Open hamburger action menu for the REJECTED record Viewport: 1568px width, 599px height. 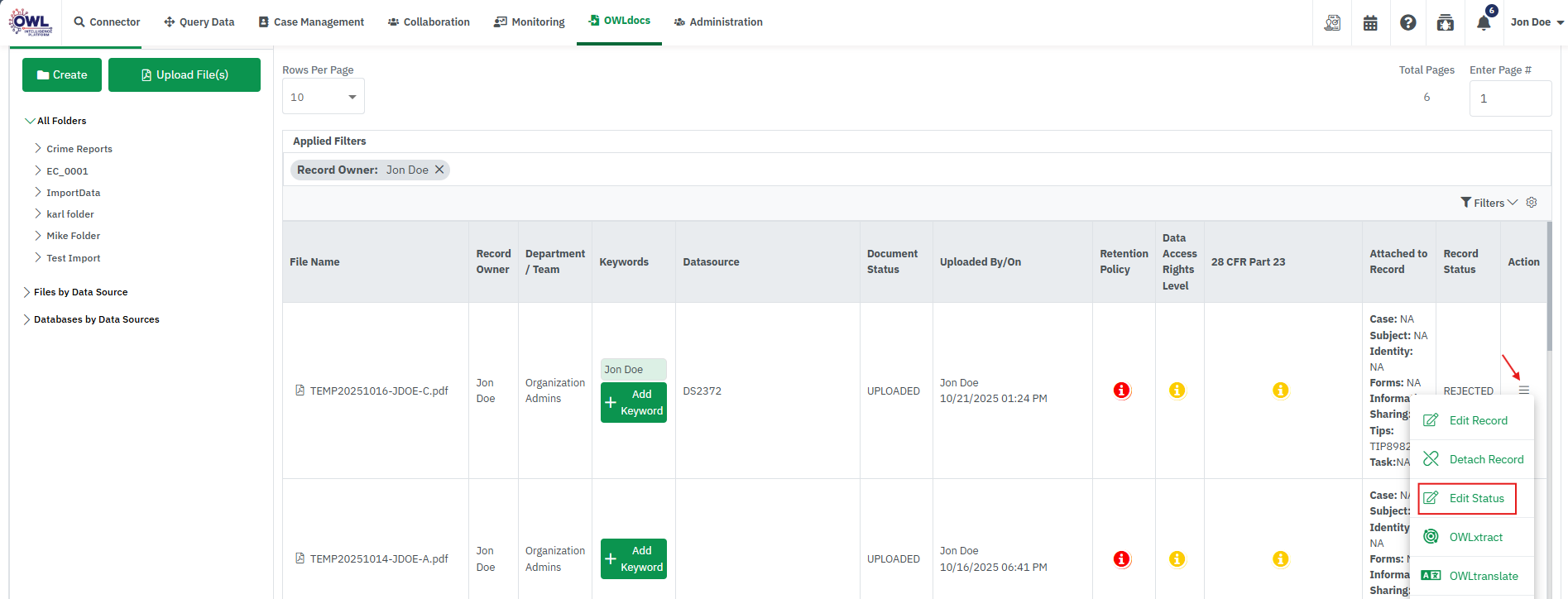pos(1523,391)
